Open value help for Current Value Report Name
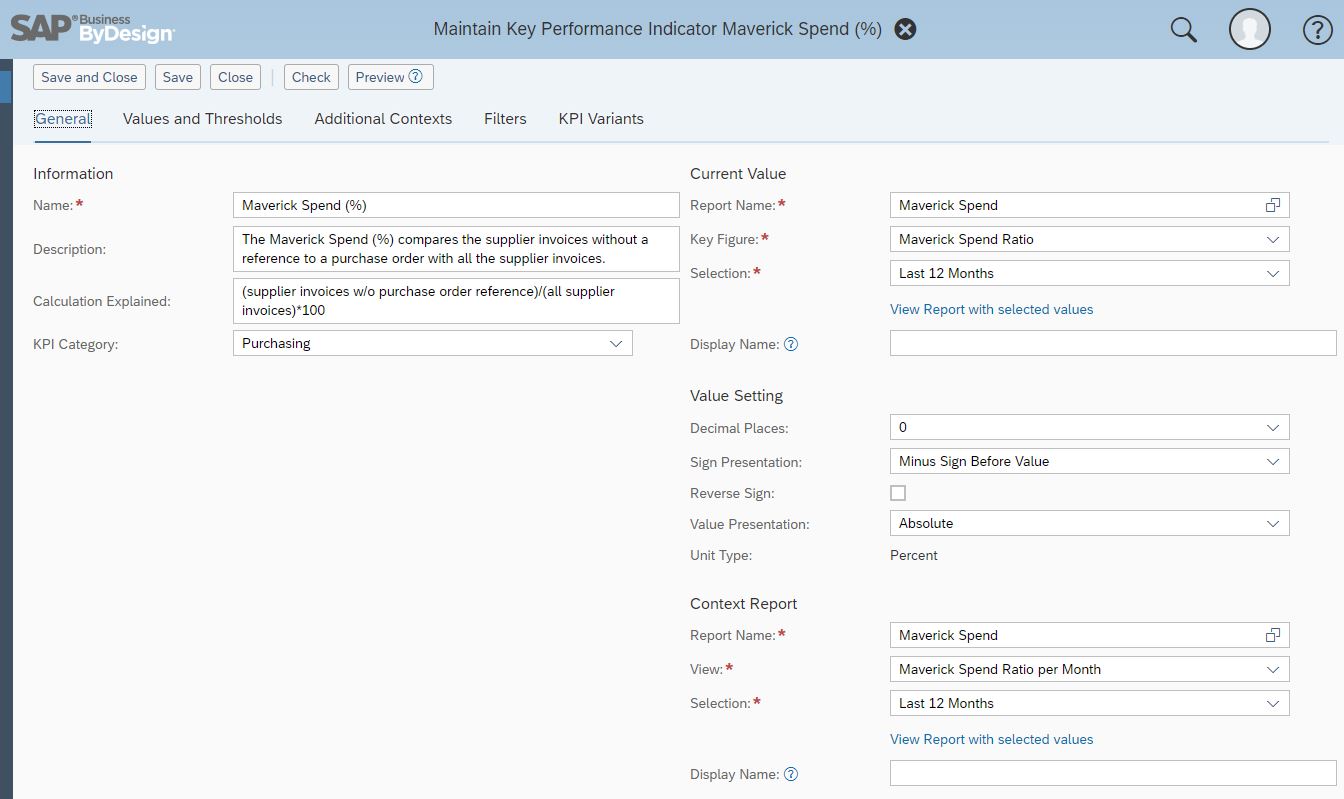1344x799 pixels. [1272, 205]
